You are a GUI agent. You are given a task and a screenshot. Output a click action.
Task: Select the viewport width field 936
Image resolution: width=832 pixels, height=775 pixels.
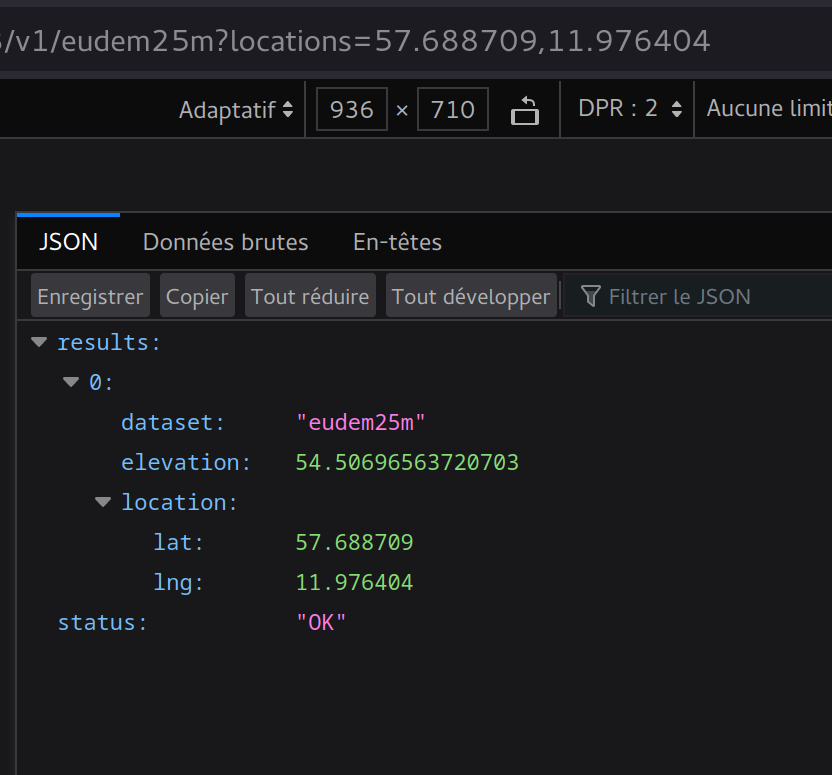(x=352, y=109)
